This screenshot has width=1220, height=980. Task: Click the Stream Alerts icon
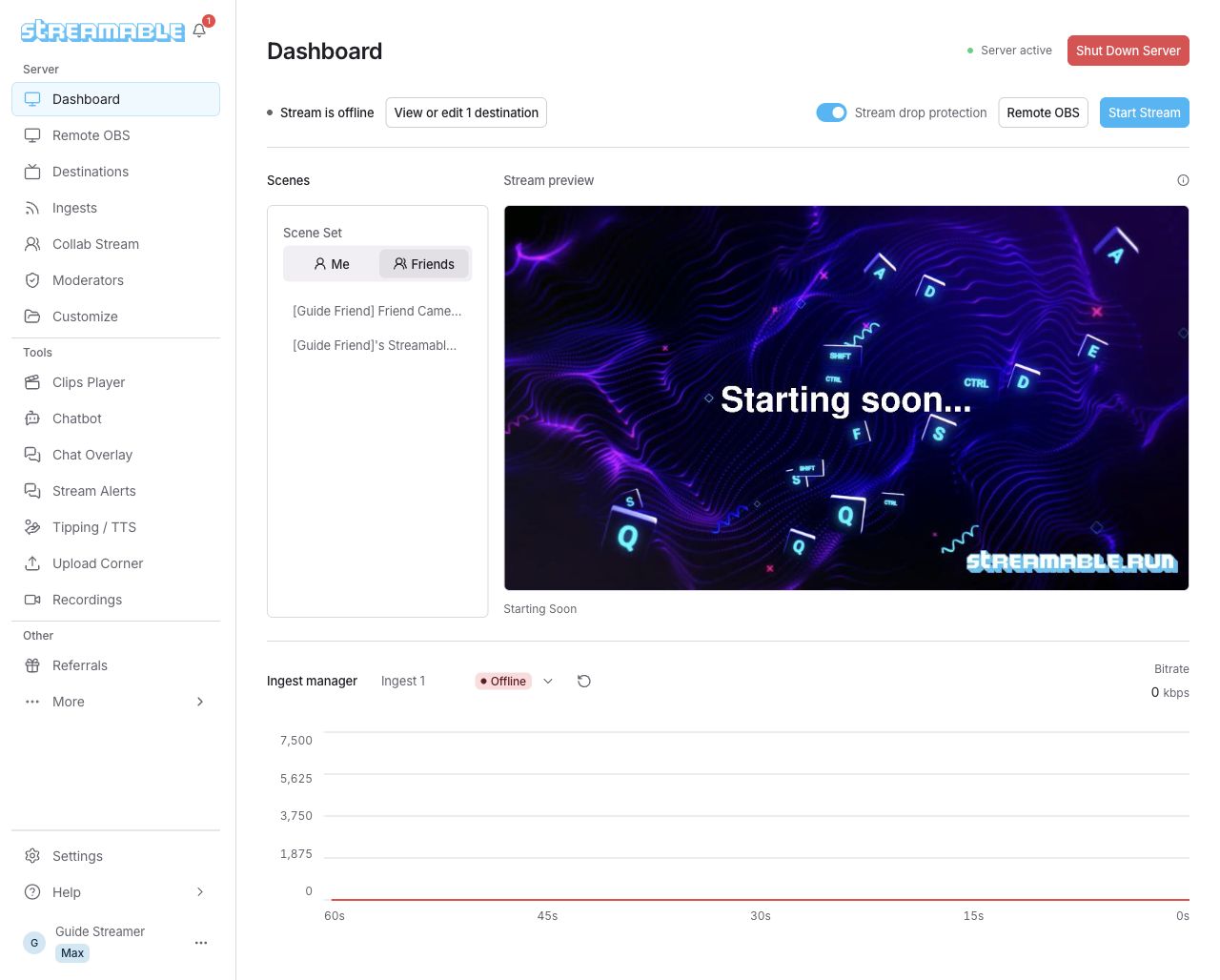(x=32, y=491)
